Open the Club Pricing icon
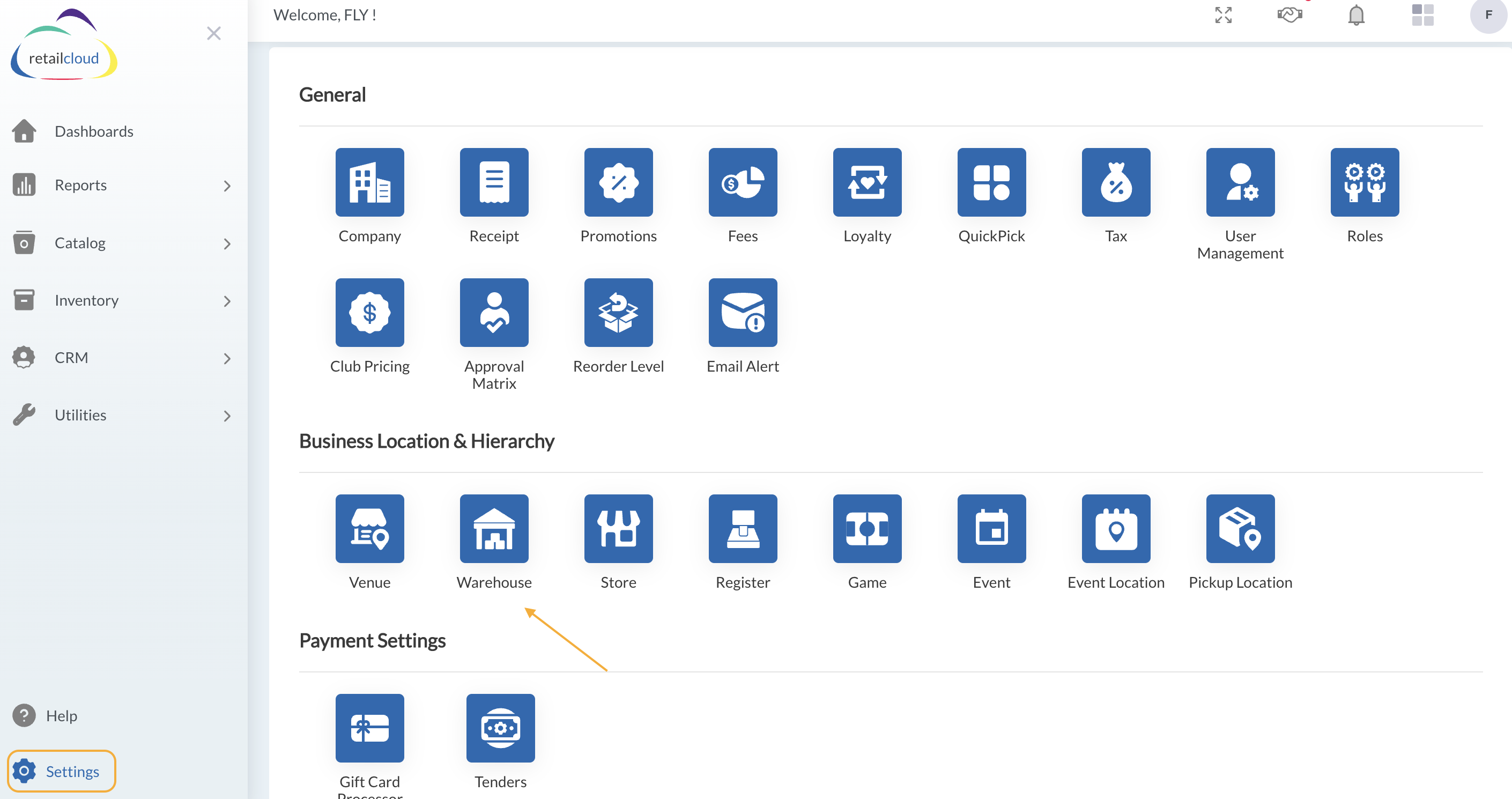The width and height of the screenshot is (1512, 799). (x=370, y=312)
